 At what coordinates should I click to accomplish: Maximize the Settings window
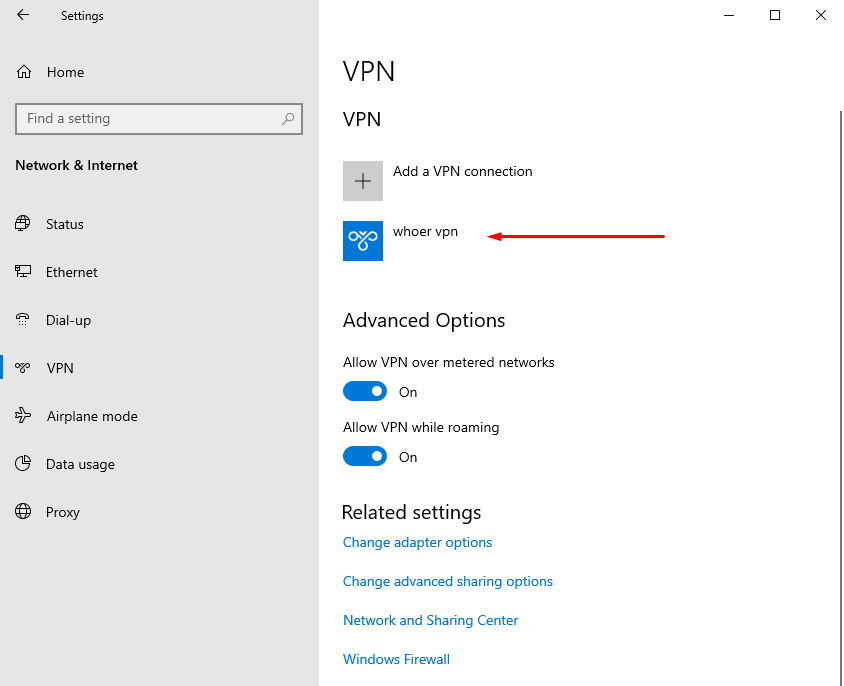[x=775, y=15]
